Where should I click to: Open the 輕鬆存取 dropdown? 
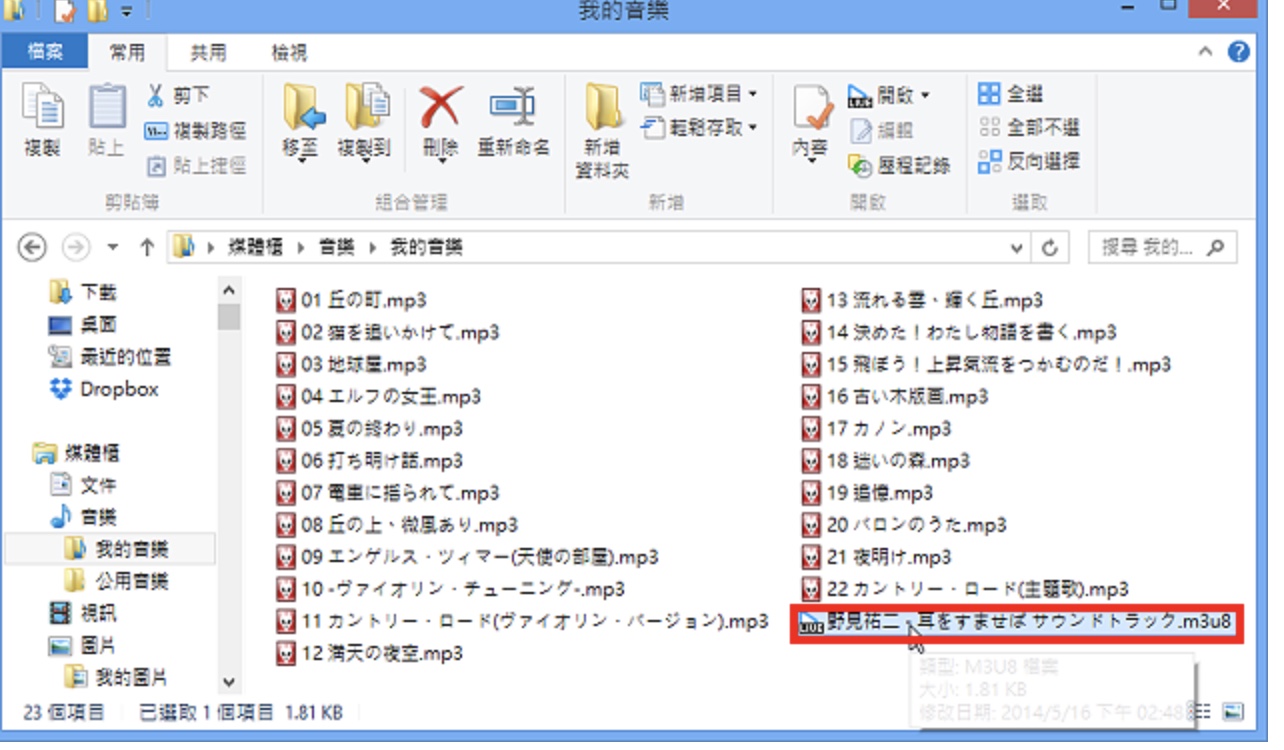point(699,127)
